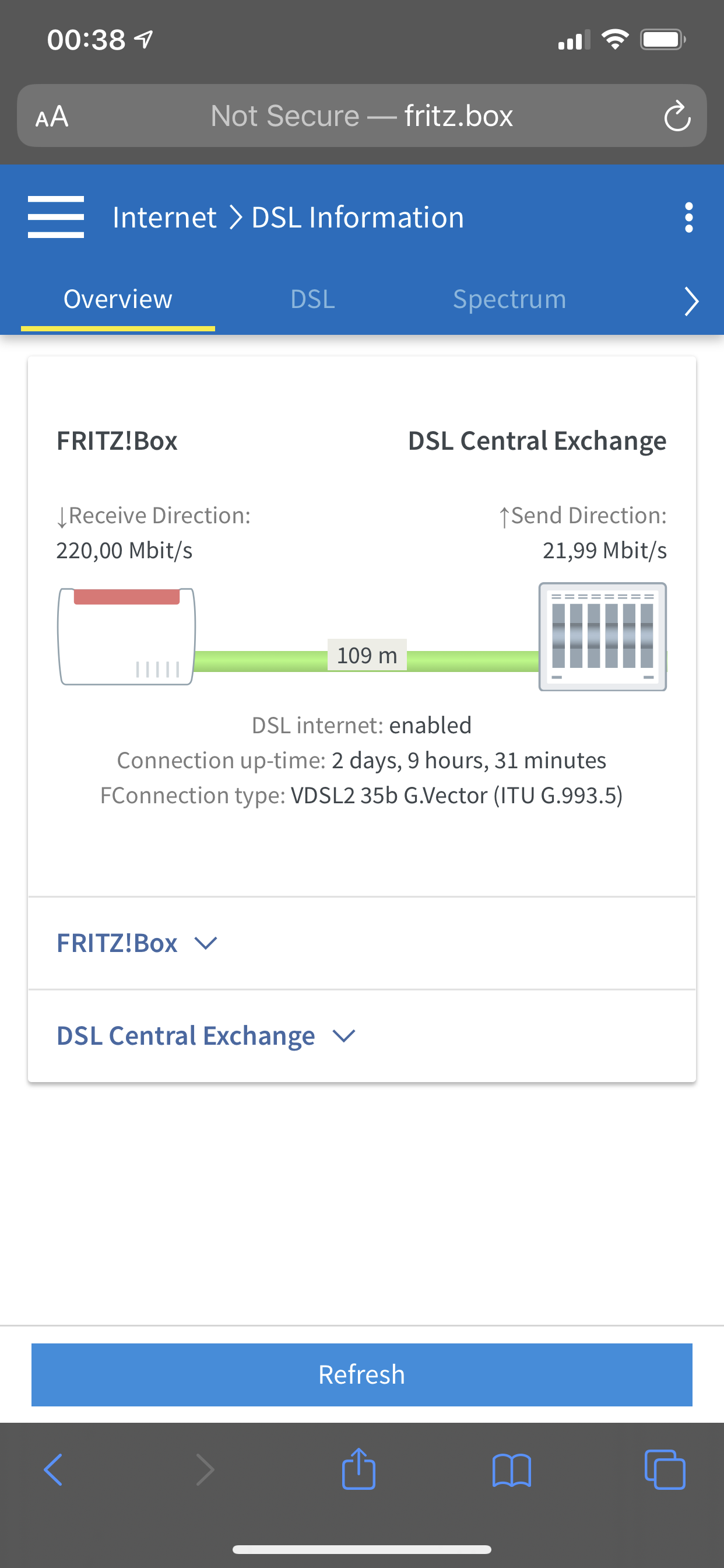The width and height of the screenshot is (724, 1568).
Task: Select the Overview tab
Action: 118,299
